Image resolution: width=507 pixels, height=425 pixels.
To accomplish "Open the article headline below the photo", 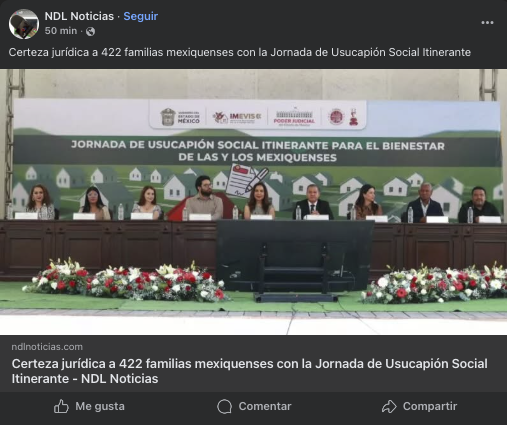I will pyautogui.click(x=250, y=371).
